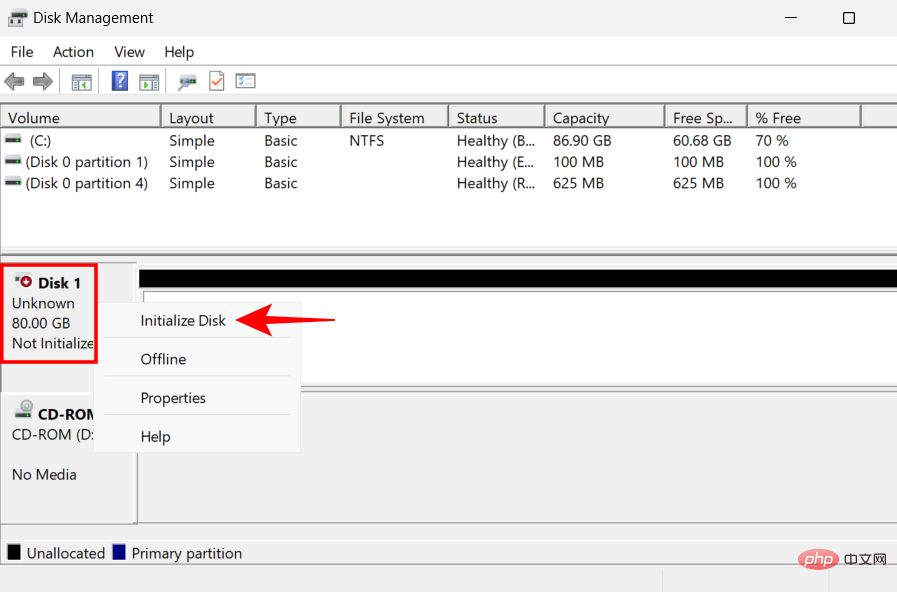Select Offline in the context menu

(163, 359)
